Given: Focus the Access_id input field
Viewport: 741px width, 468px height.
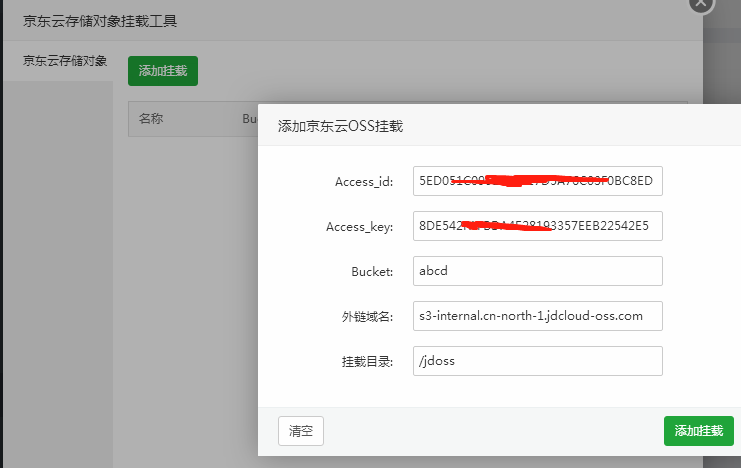Looking at the screenshot, I should tap(538, 181).
